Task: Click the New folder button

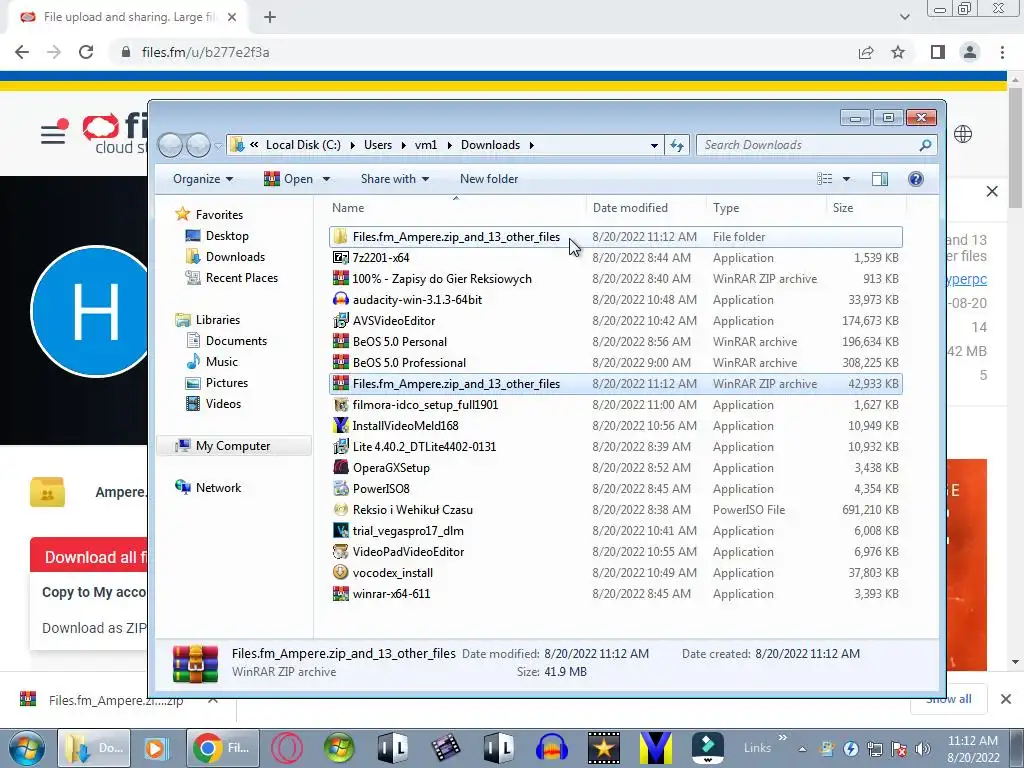Action: pos(488,179)
